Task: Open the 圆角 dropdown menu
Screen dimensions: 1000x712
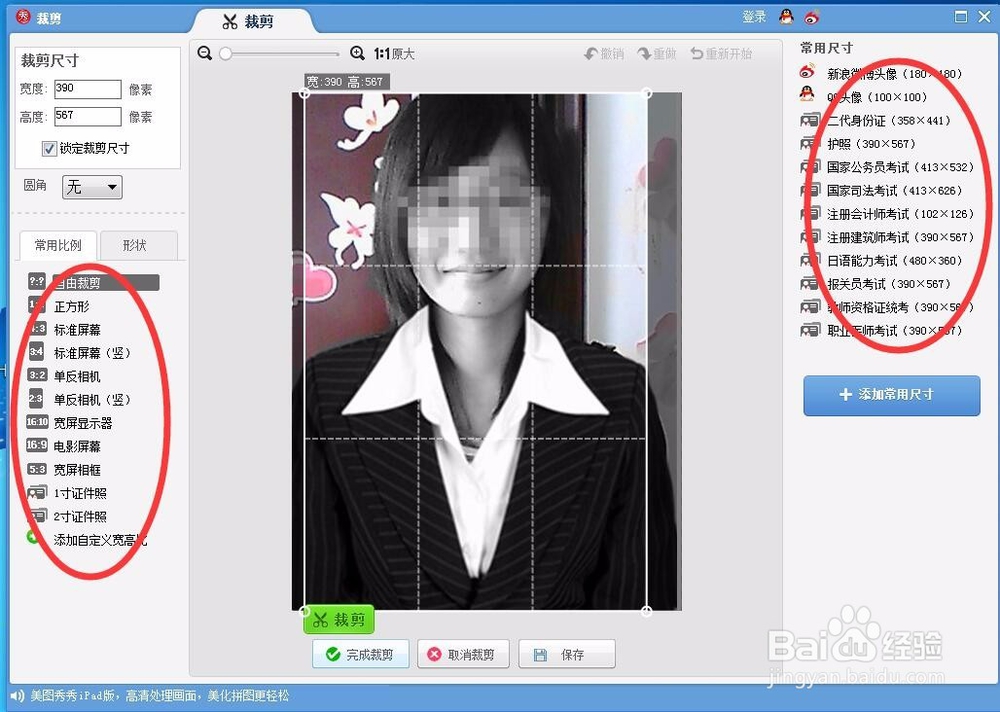Action: coord(91,187)
